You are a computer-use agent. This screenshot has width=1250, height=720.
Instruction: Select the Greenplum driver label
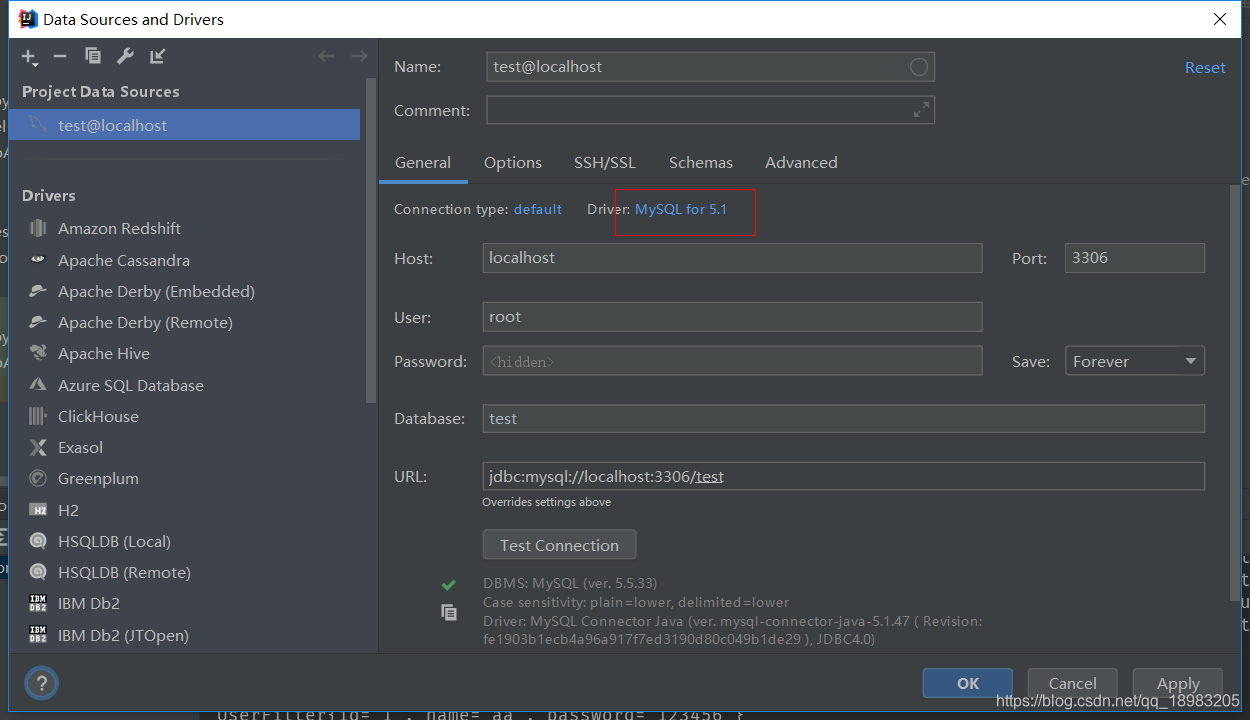pos(98,478)
